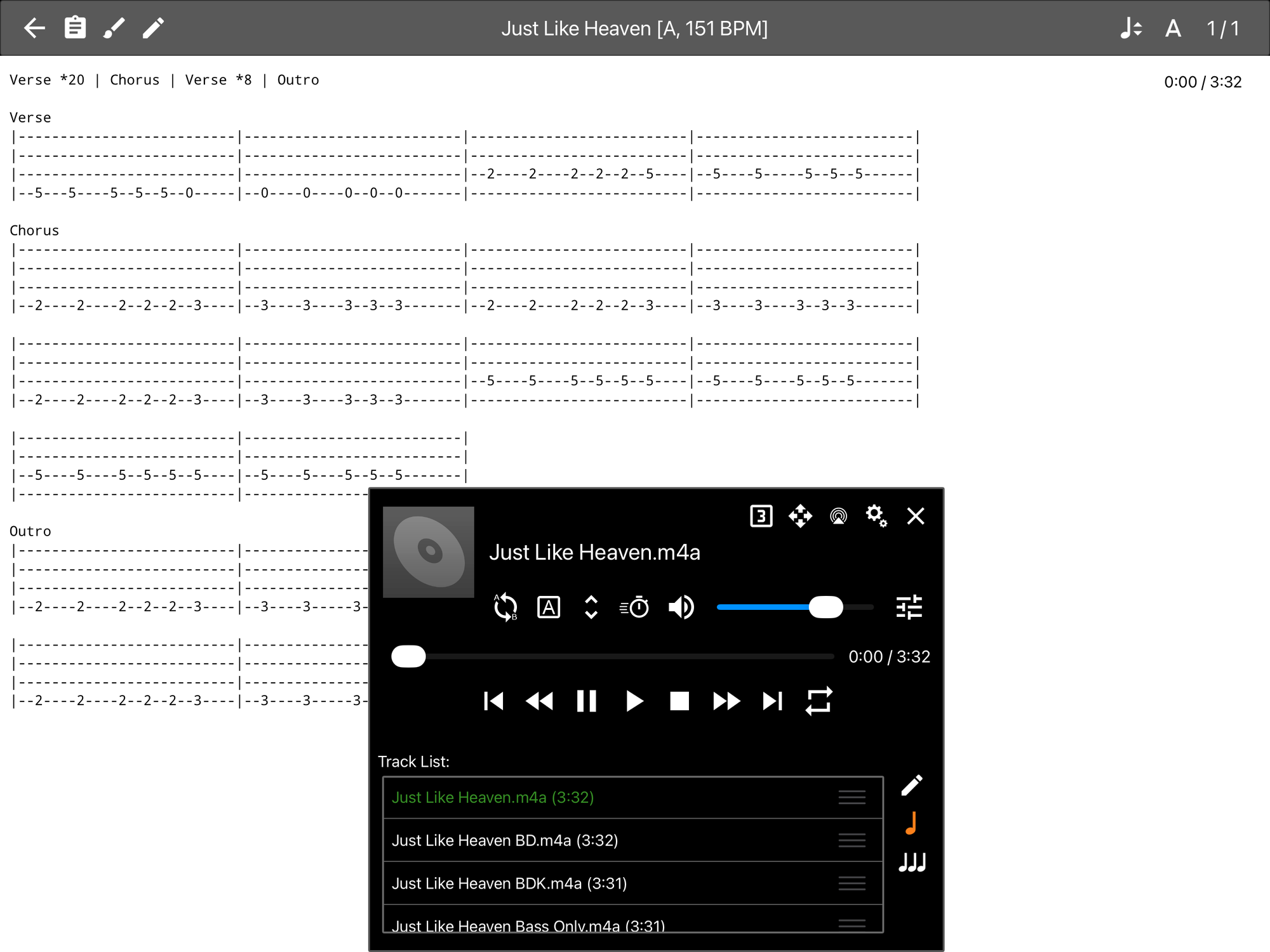Skip to the next track

[x=773, y=701]
